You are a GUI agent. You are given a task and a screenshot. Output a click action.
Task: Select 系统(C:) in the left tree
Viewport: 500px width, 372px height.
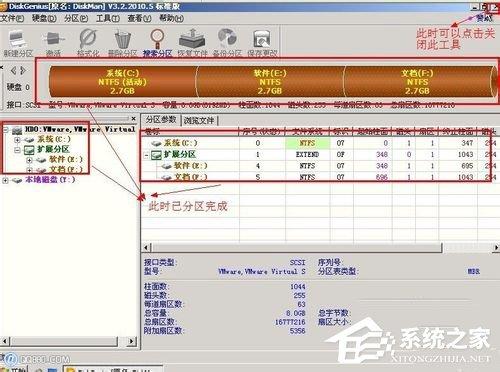(54, 139)
